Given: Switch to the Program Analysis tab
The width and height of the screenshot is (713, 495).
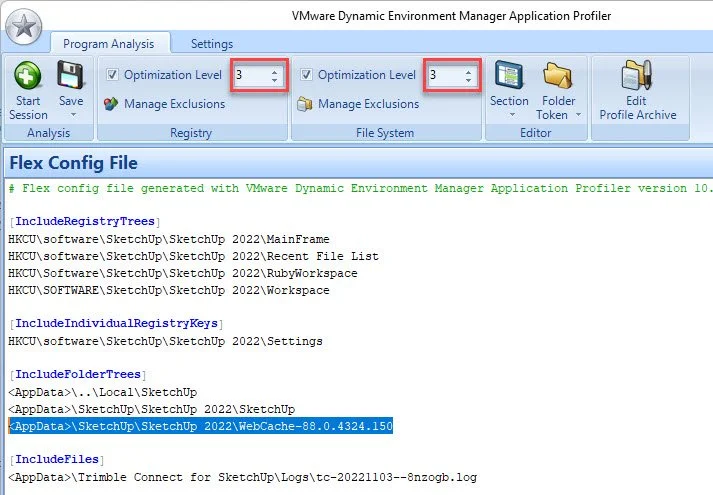Looking at the screenshot, I should pos(109,44).
